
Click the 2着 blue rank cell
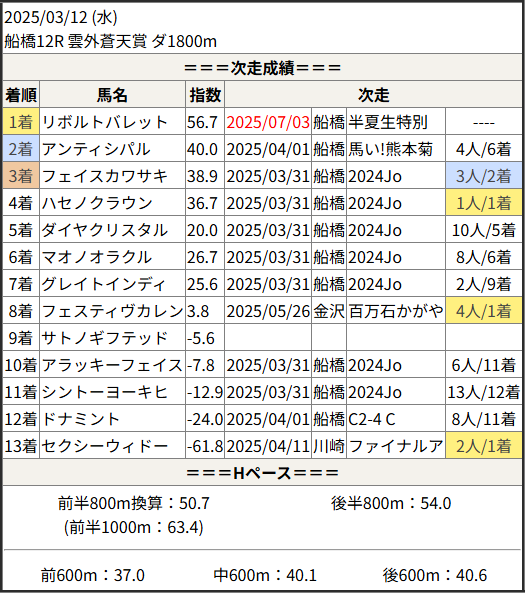click(x=21, y=149)
